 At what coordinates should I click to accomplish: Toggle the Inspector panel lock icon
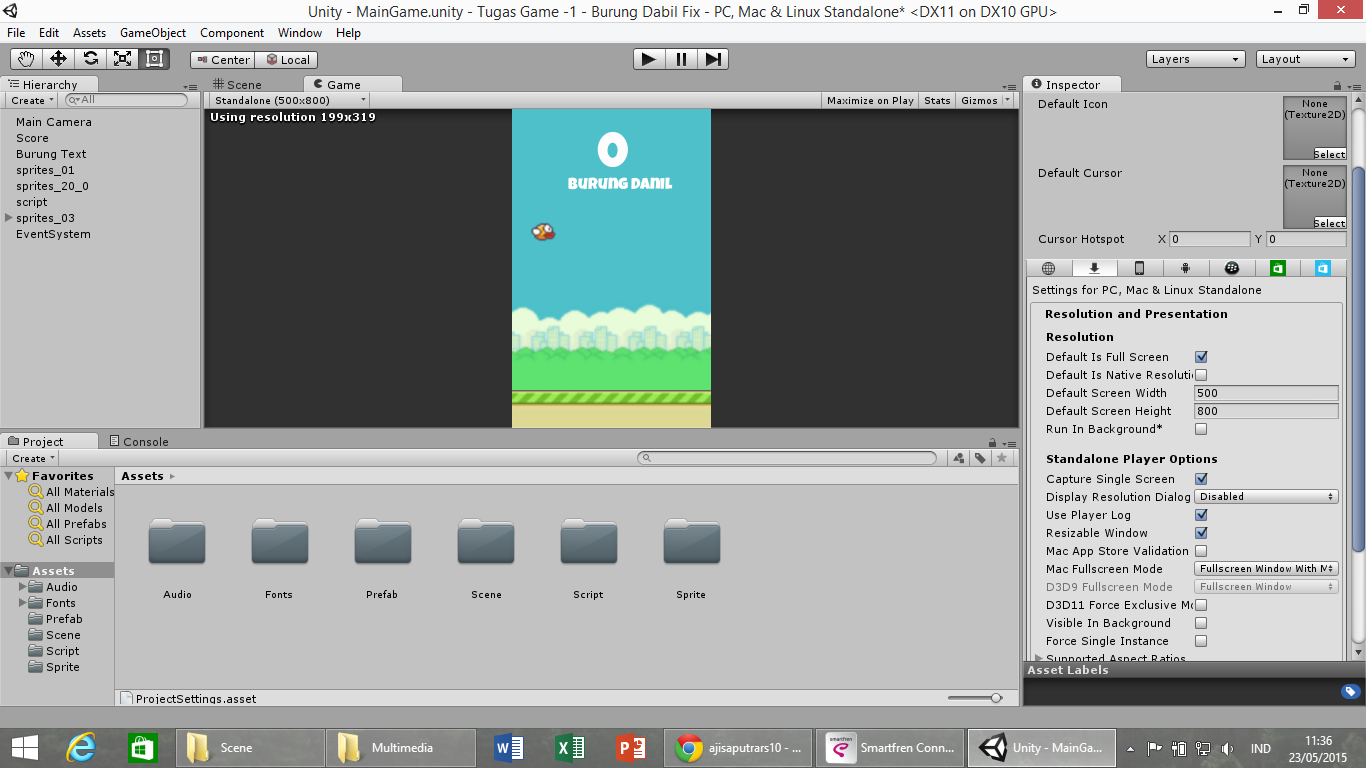point(1339,86)
